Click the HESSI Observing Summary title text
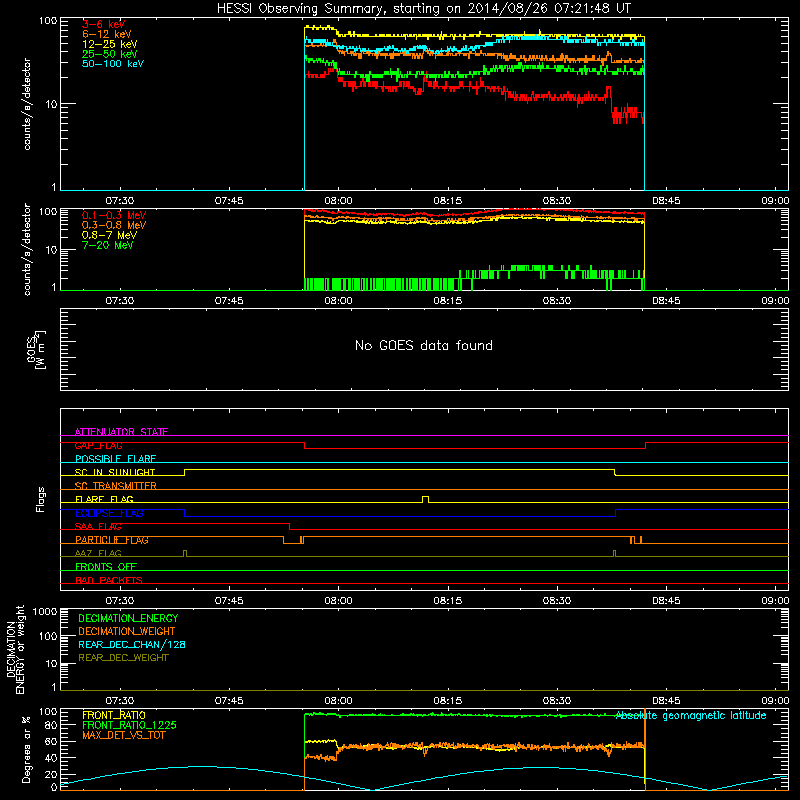Viewport: 800px width, 800px height. coord(423,8)
